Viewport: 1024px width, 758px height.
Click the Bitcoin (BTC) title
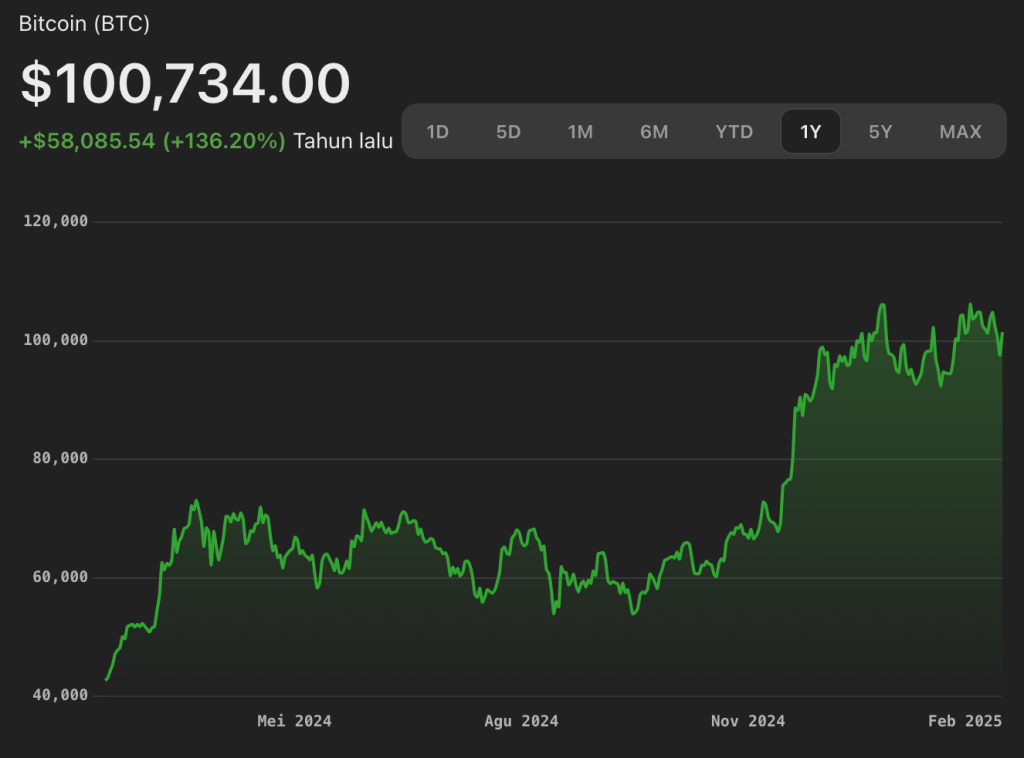[84, 25]
